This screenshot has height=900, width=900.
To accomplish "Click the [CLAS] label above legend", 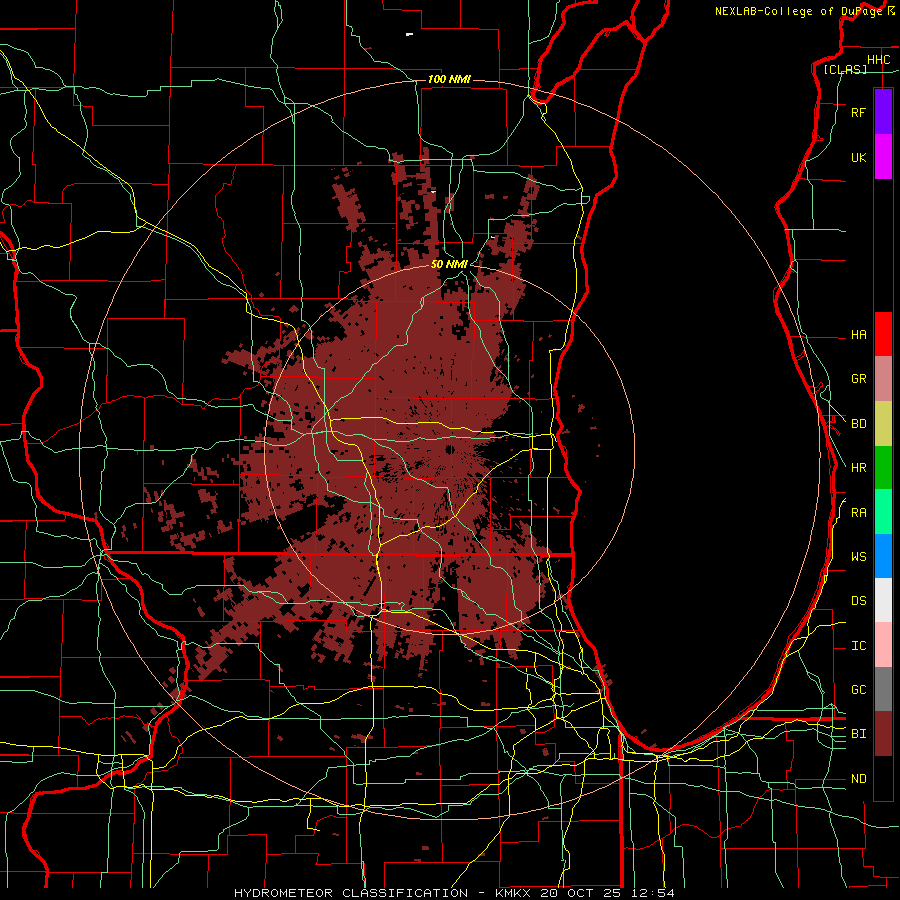I will (x=845, y=69).
